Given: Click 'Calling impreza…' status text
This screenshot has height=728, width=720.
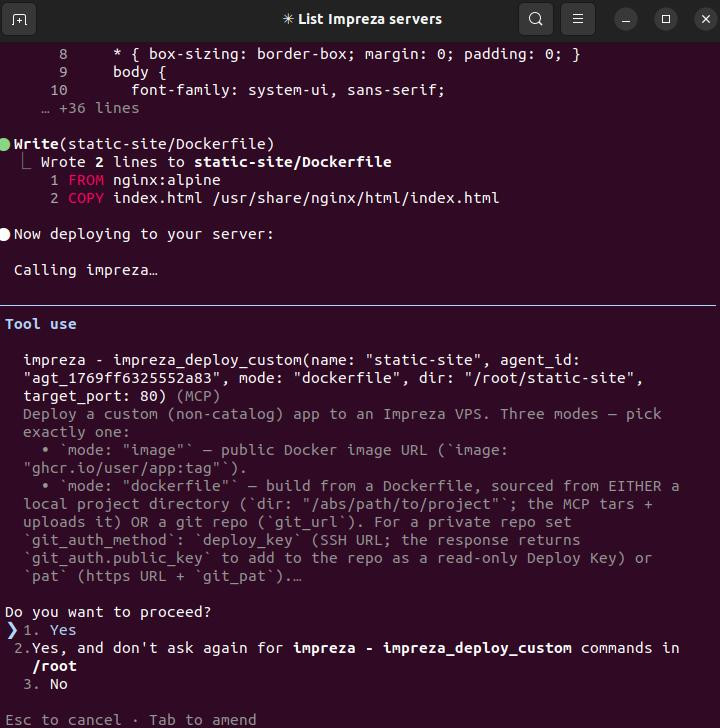Looking at the screenshot, I should [x=86, y=270].
